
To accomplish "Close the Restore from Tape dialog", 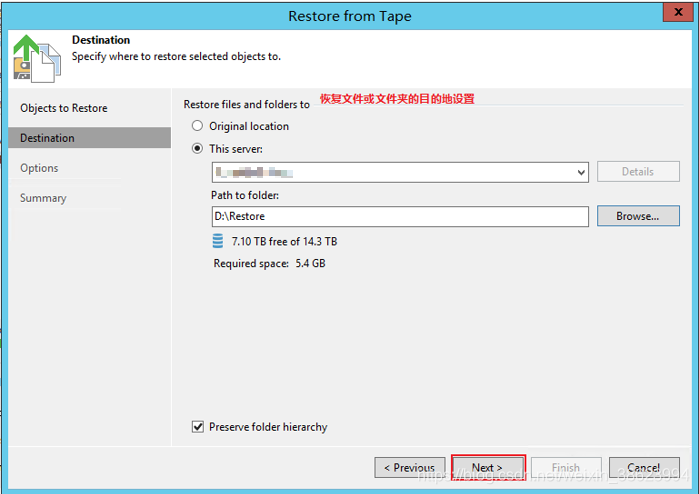I will [678, 12].
